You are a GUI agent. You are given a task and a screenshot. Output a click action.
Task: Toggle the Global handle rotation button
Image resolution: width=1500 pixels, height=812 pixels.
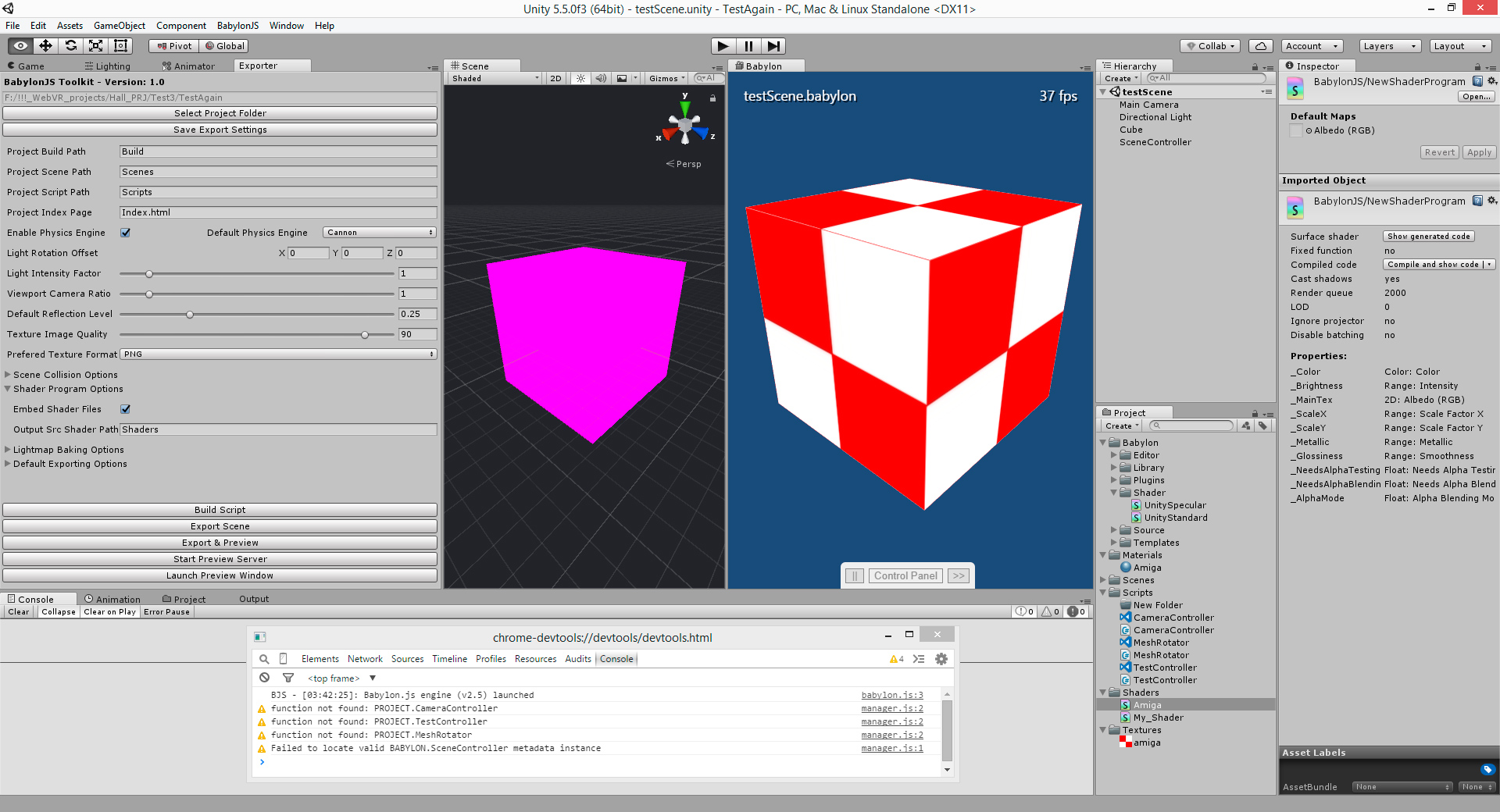(x=224, y=46)
